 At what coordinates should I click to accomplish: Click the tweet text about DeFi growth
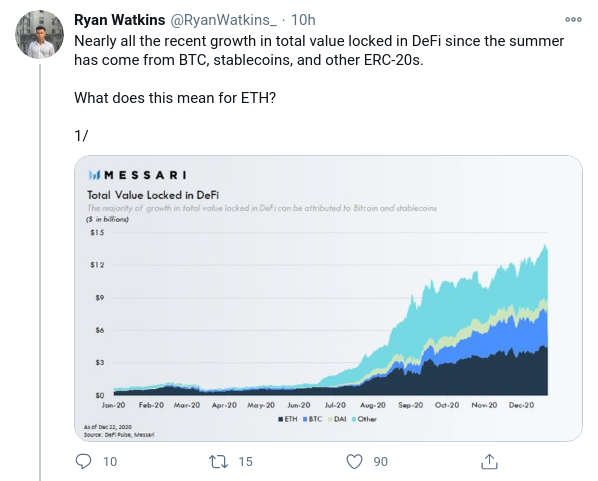(x=319, y=50)
